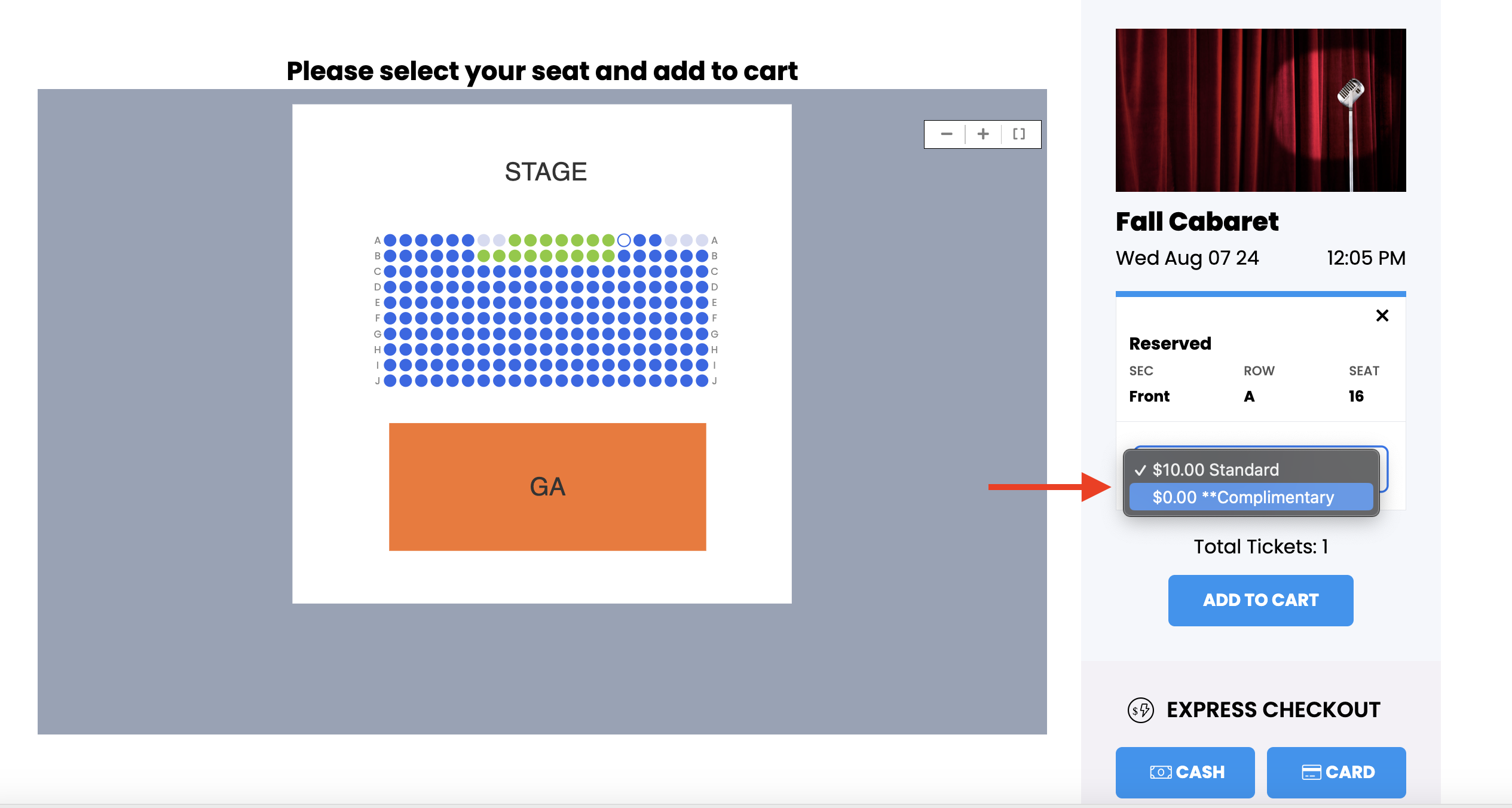The width and height of the screenshot is (1512, 808).
Task: Select first green seat in row B
Action: pyautogui.click(x=483, y=256)
